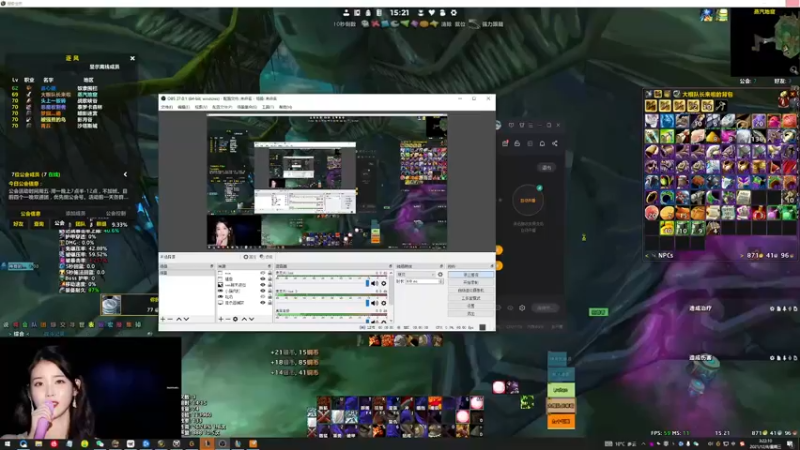Viewport: 800px width, 450px height.
Task: Move source up in sources dock
Action: click(244, 319)
